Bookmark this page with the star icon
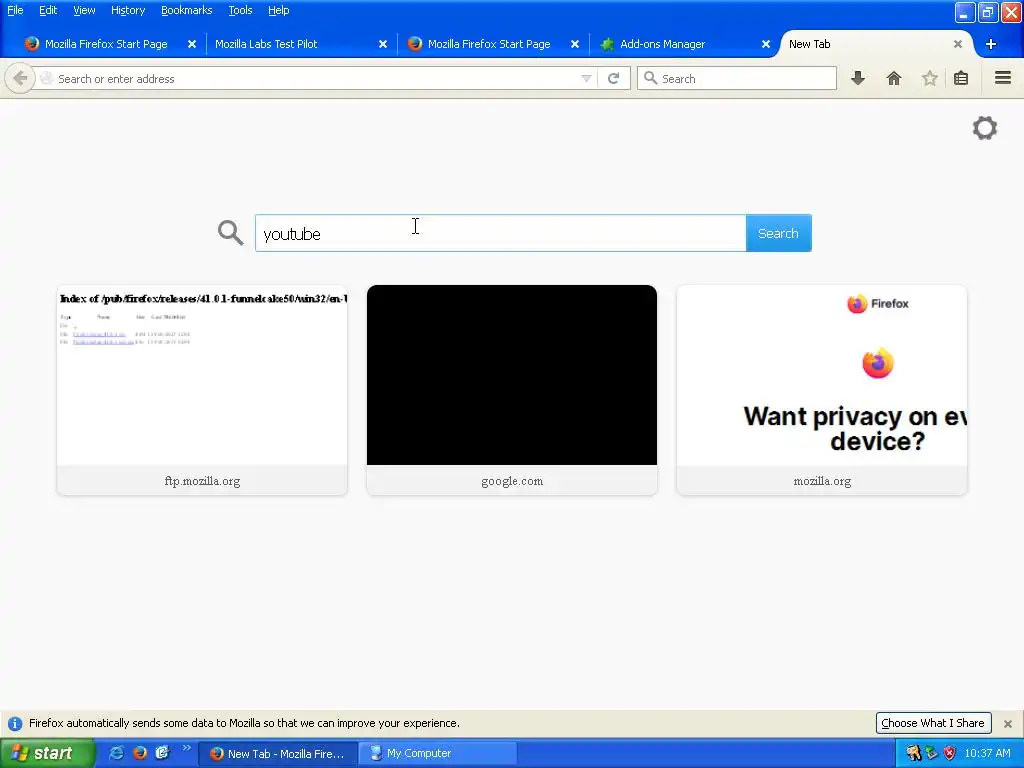 tap(929, 78)
